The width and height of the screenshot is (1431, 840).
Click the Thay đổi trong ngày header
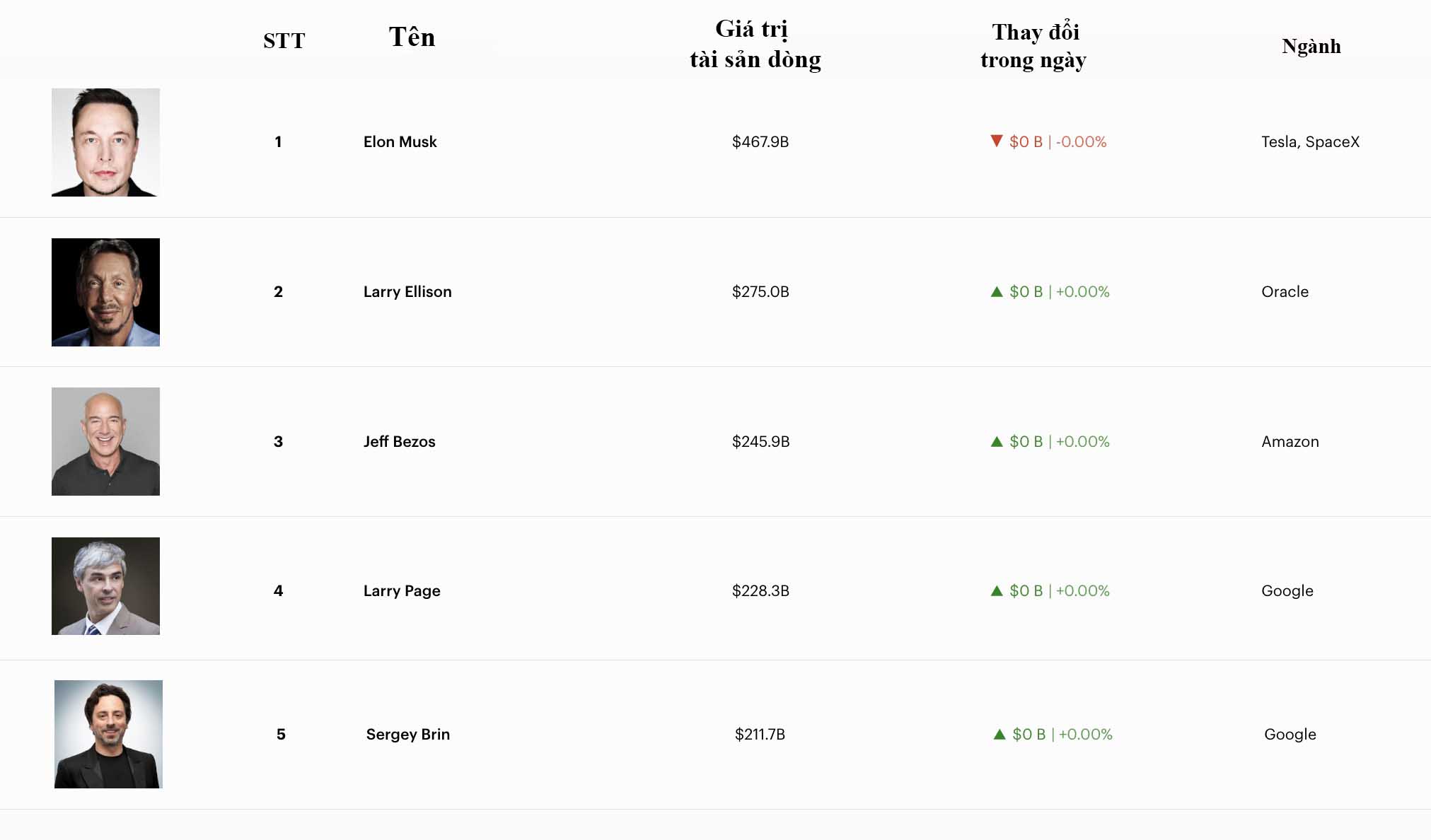(x=1033, y=46)
